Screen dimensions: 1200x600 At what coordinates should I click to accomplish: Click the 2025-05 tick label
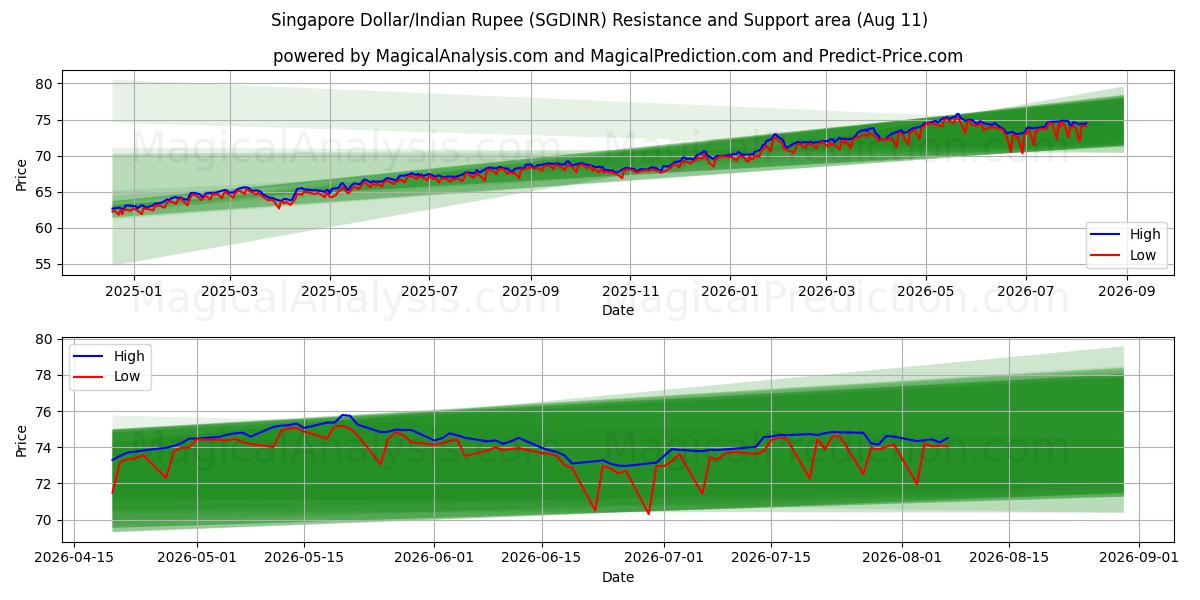tap(330, 291)
